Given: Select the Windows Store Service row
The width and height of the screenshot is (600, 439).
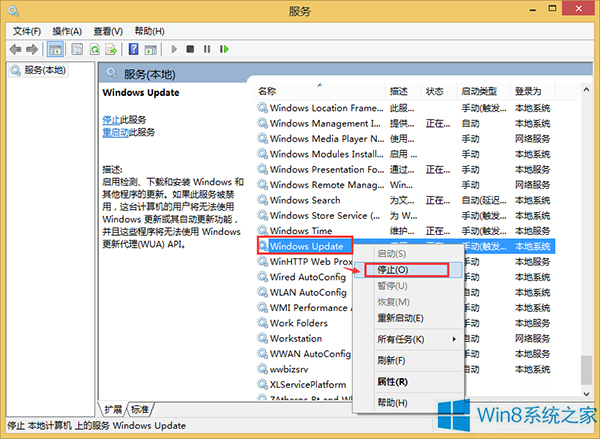Looking at the screenshot, I should click(405, 215).
